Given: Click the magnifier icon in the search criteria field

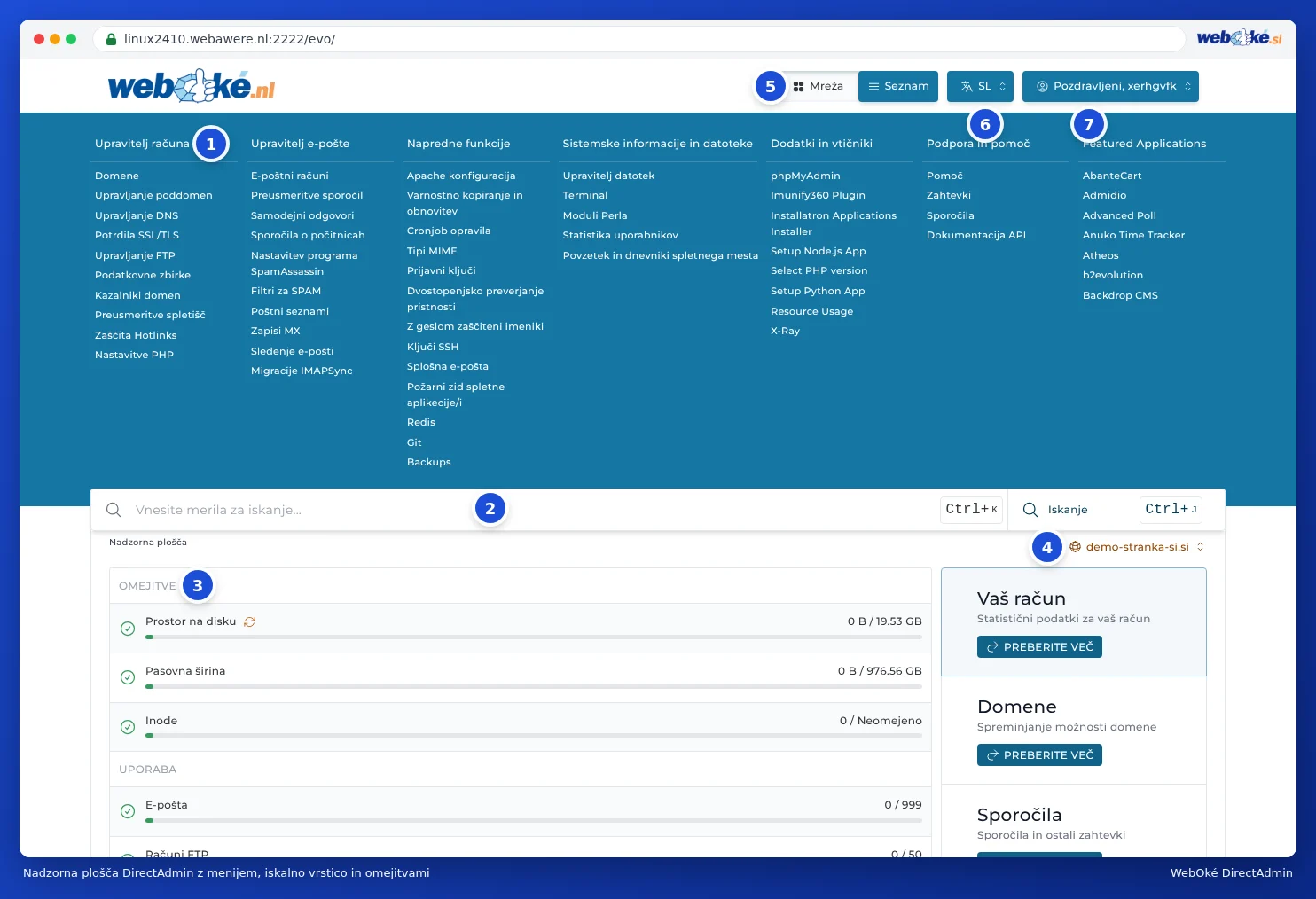Looking at the screenshot, I should click(x=114, y=510).
